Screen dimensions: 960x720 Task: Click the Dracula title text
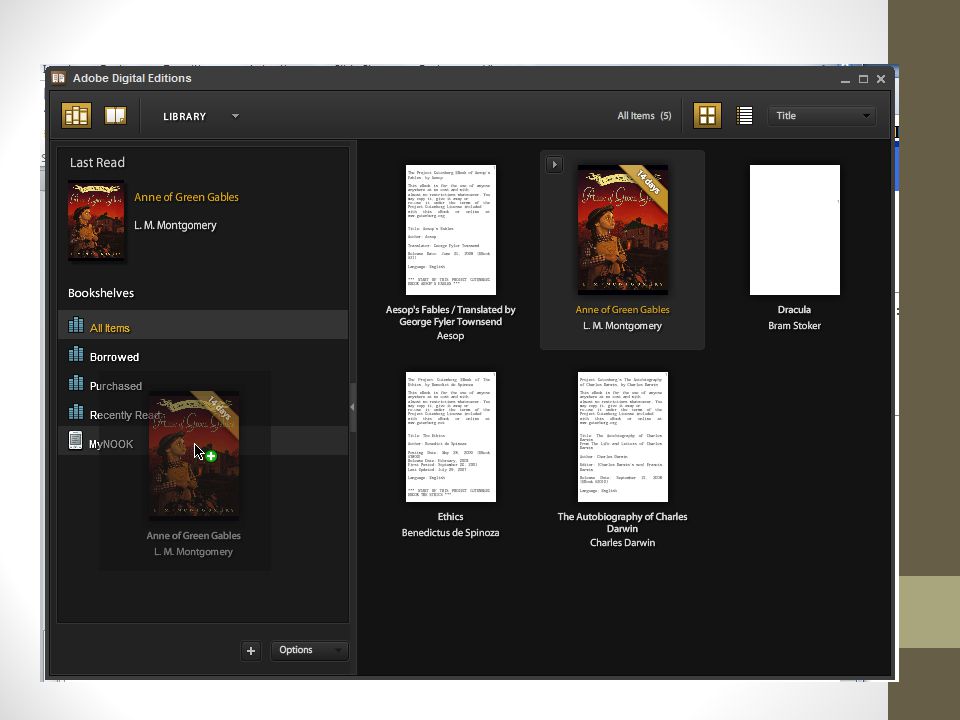click(794, 310)
